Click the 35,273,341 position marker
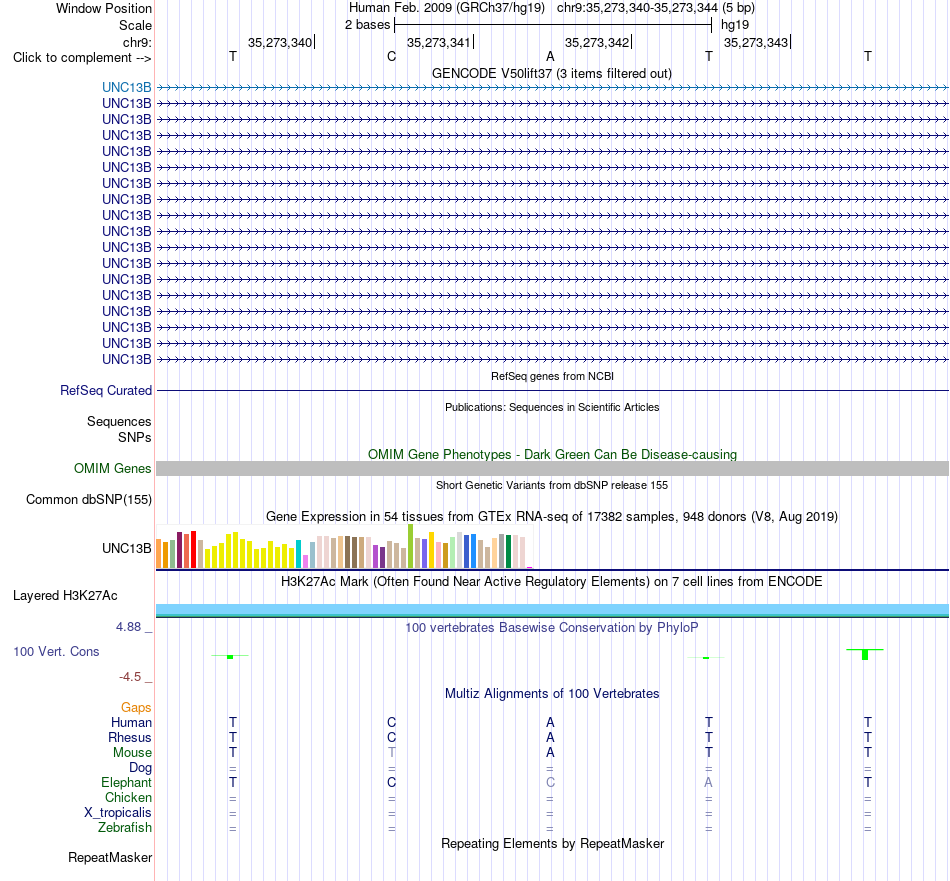 coord(439,42)
